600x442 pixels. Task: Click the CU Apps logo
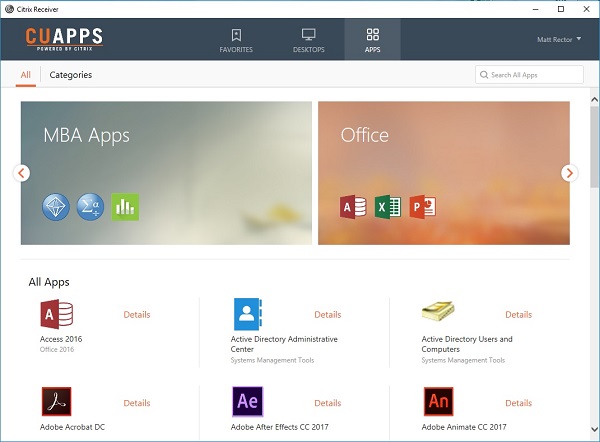[x=64, y=39]
